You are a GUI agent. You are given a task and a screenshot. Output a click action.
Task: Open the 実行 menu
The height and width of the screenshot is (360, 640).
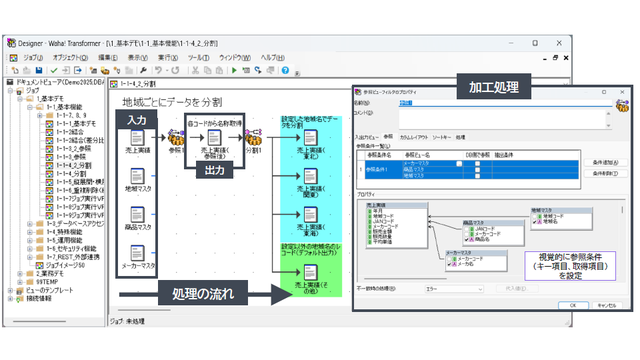[x=168, y=58]
